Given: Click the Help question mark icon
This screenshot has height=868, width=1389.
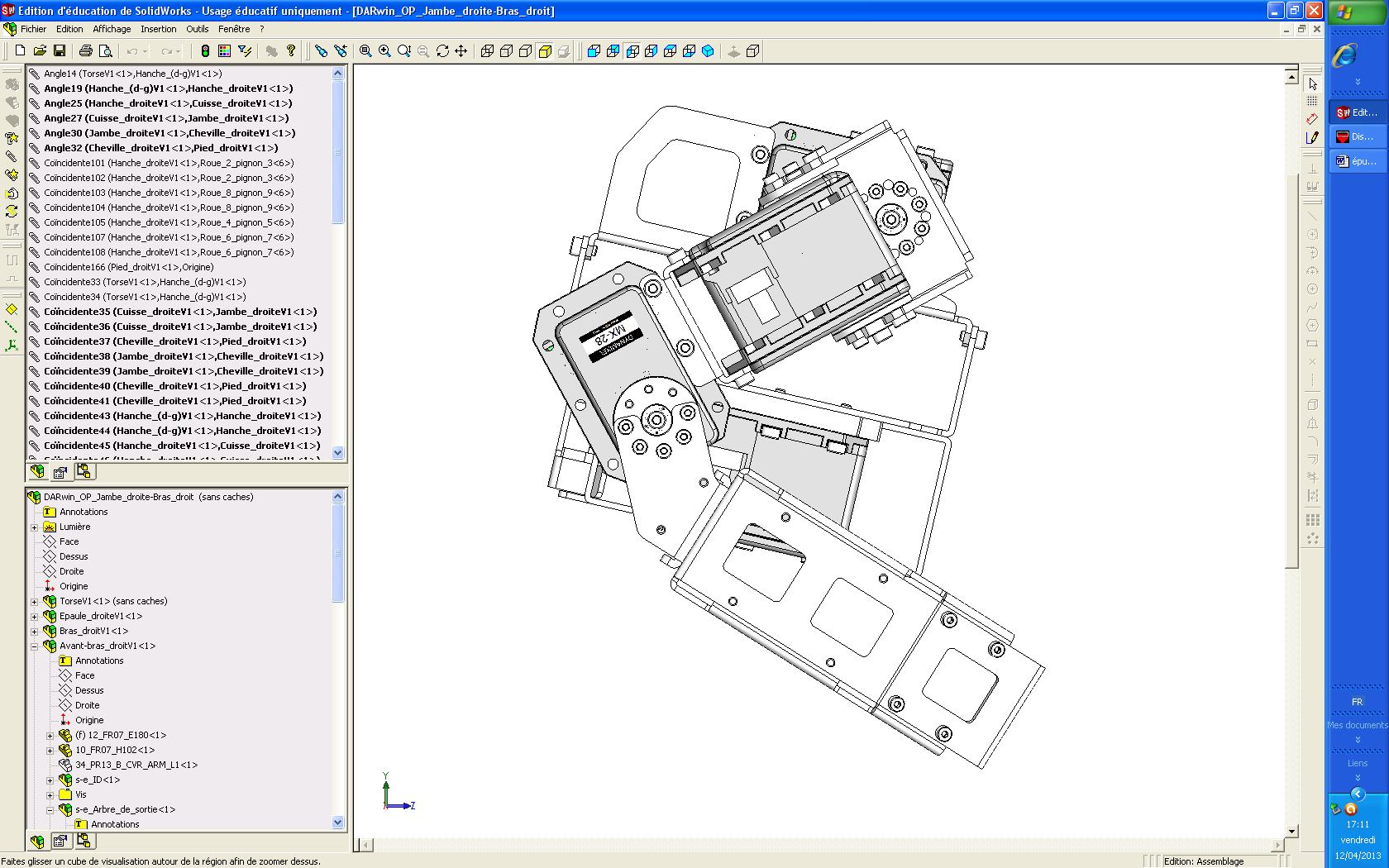Looking at the screenshot, I should (291, 51).
